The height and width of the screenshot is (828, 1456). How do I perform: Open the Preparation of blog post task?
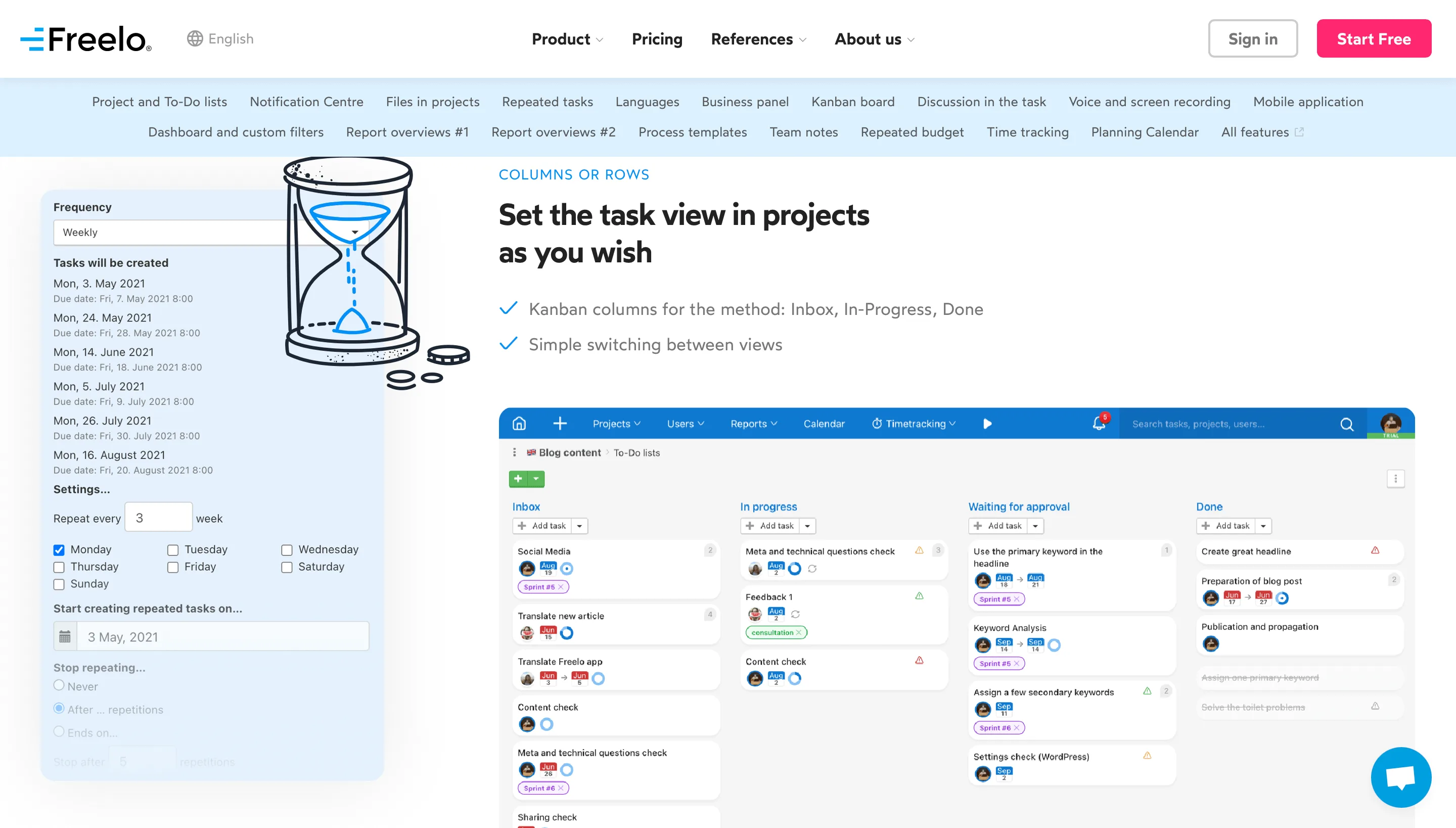click(1300, 590)
